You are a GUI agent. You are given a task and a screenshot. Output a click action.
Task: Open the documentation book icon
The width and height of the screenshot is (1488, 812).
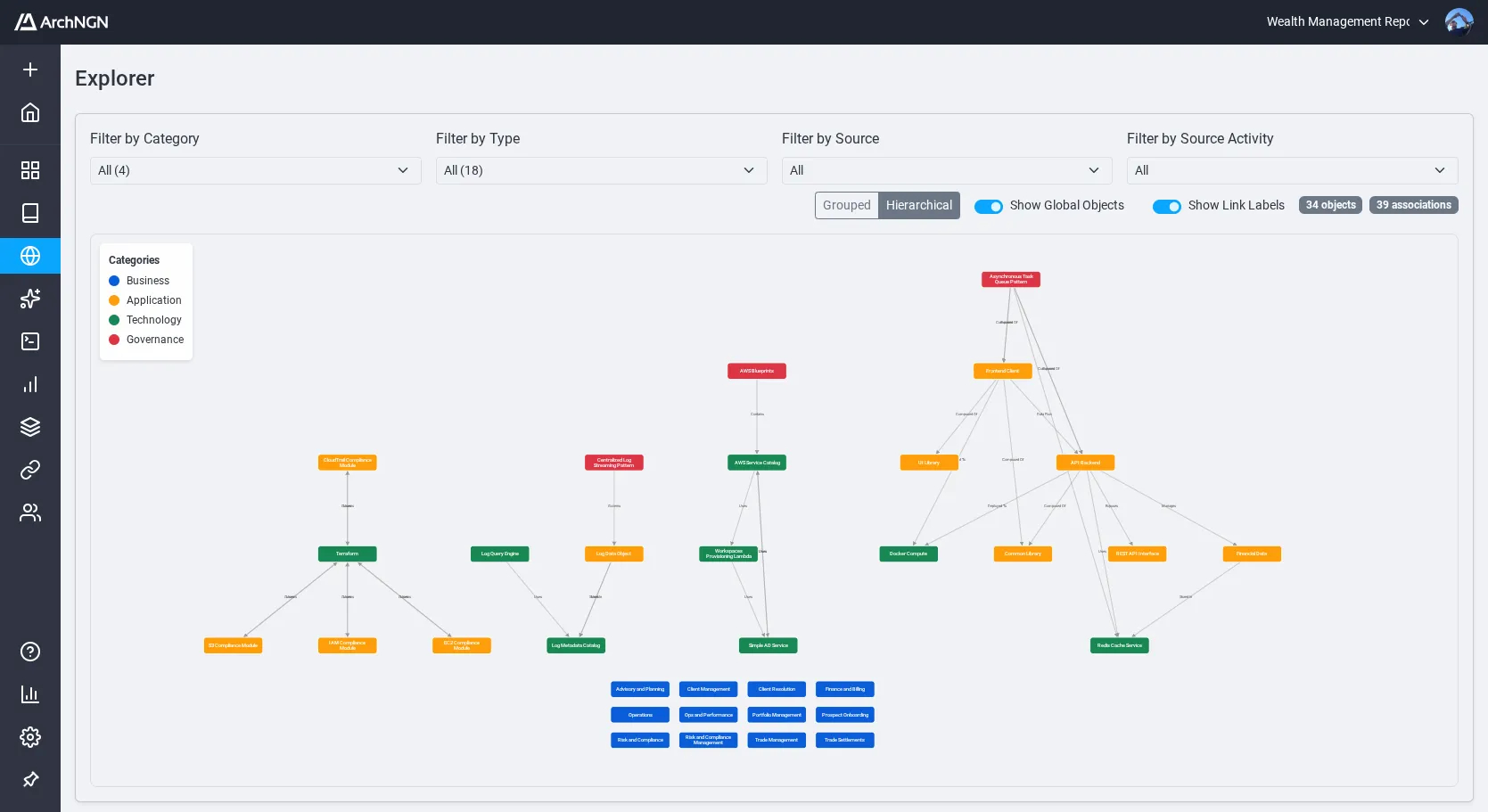click(x=30, y=212)
